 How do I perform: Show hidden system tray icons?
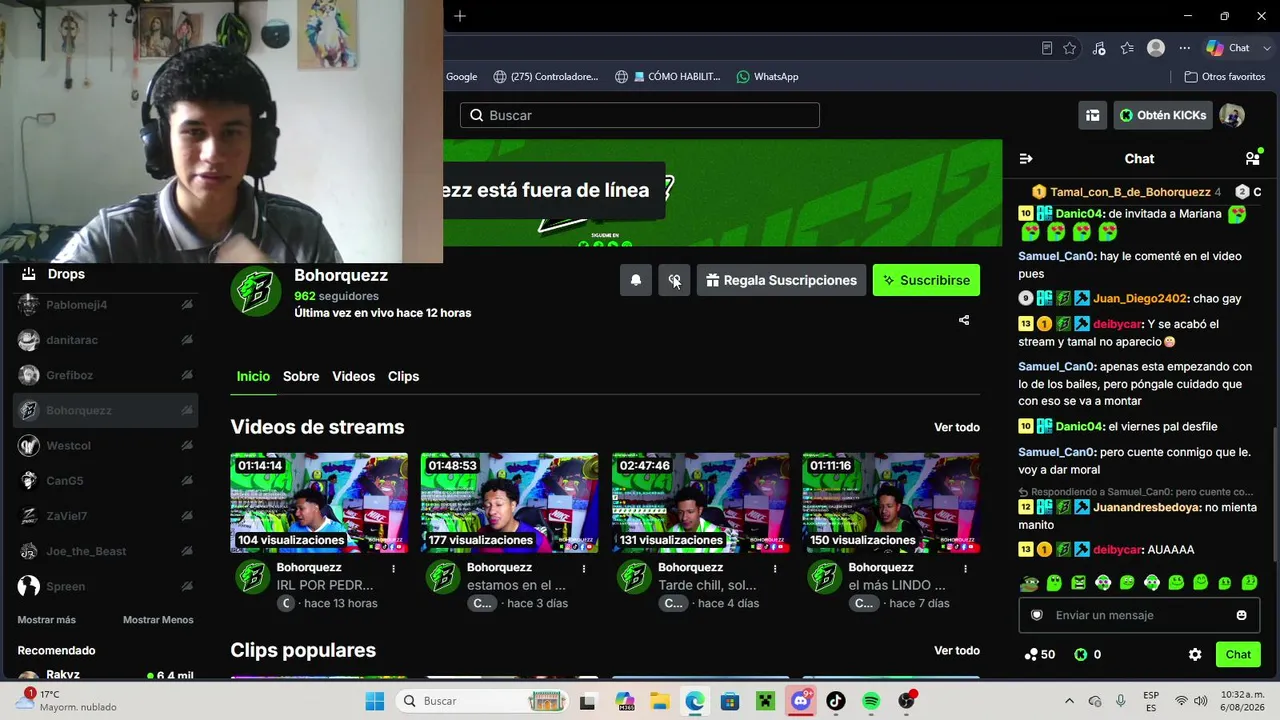1069,701
